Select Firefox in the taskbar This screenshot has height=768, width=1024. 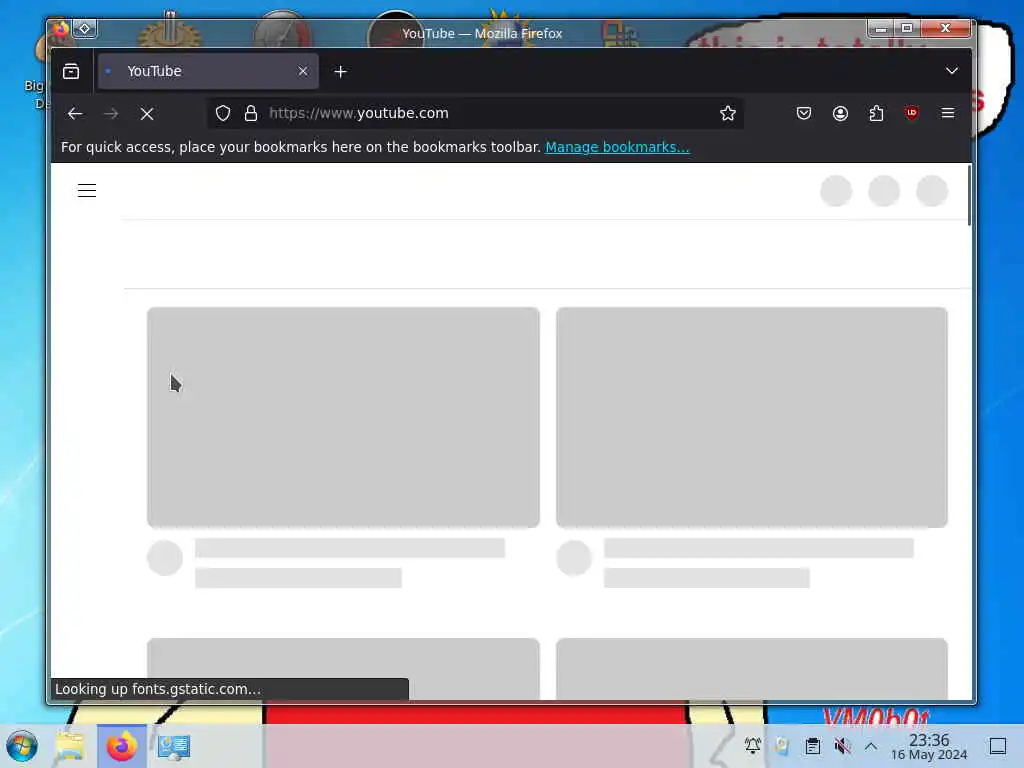[x=121, y=746]
